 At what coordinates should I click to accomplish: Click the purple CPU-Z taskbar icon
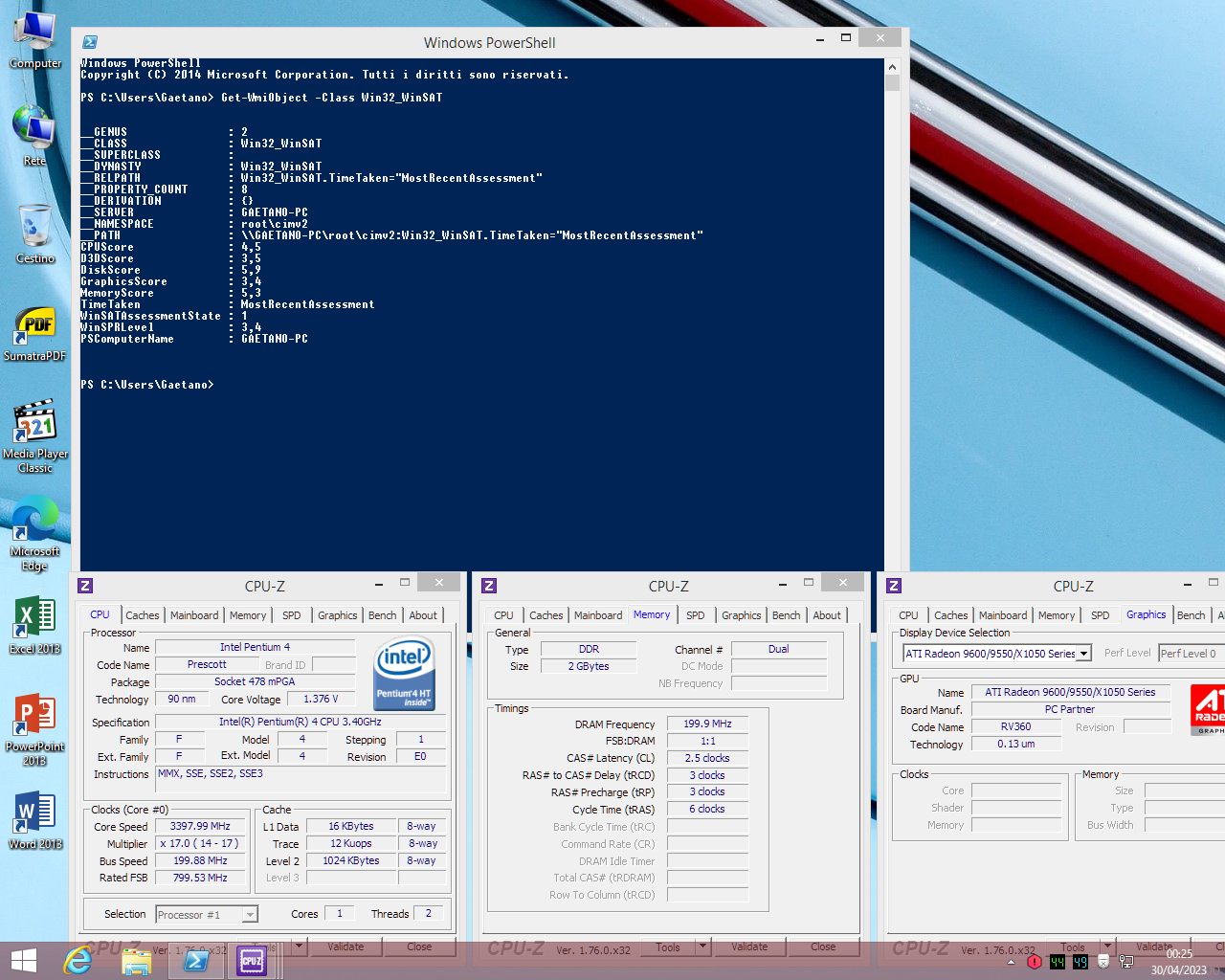click(x=252, y=960)
